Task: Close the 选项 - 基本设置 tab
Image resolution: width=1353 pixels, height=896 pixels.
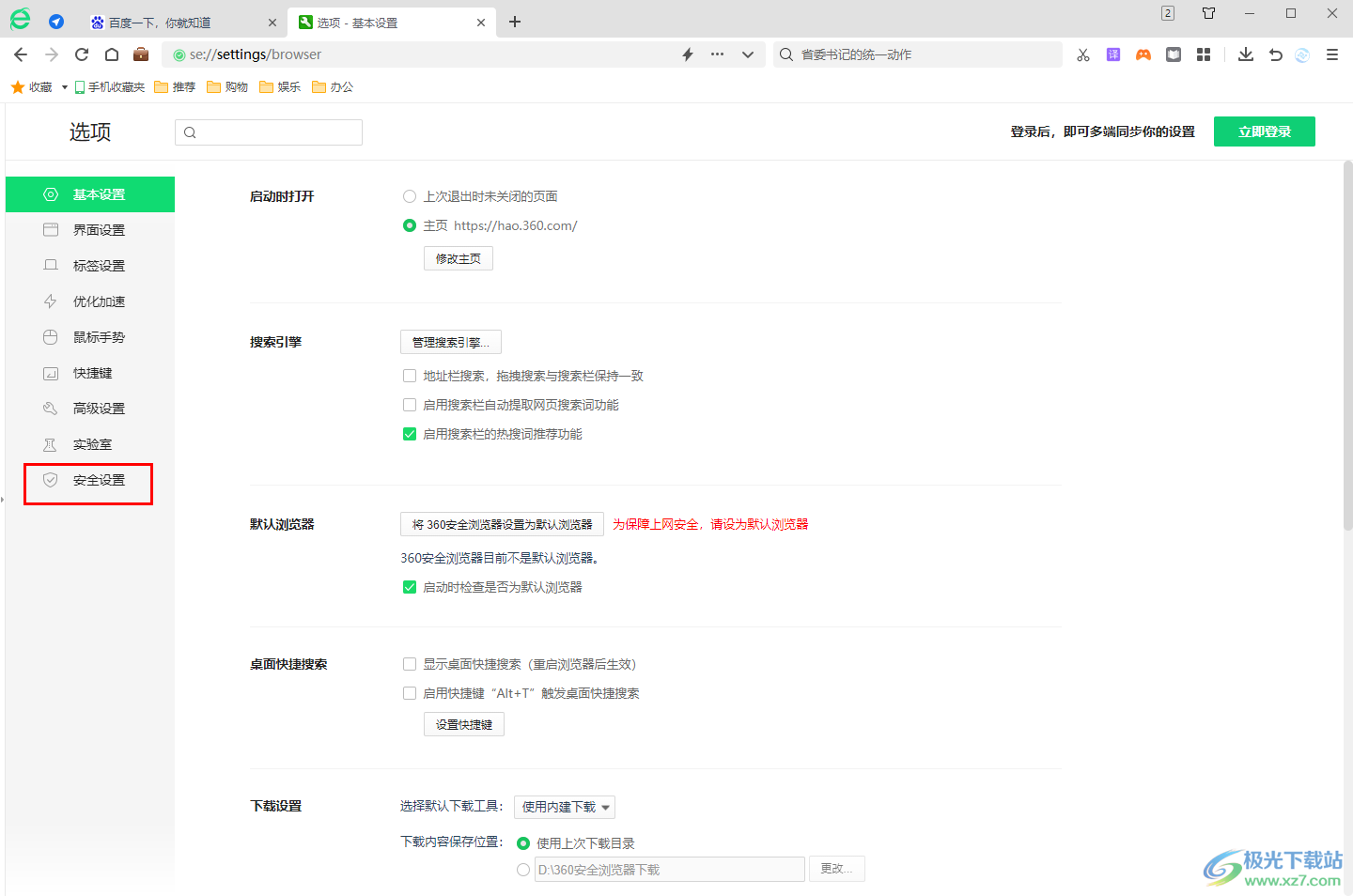Action: coord(481,23)
